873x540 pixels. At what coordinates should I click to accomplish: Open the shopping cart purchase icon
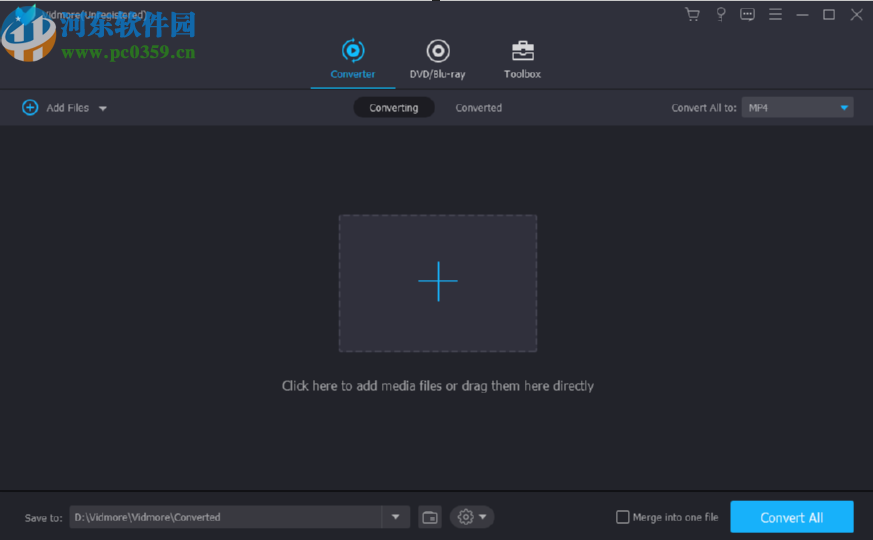(692, 14)
